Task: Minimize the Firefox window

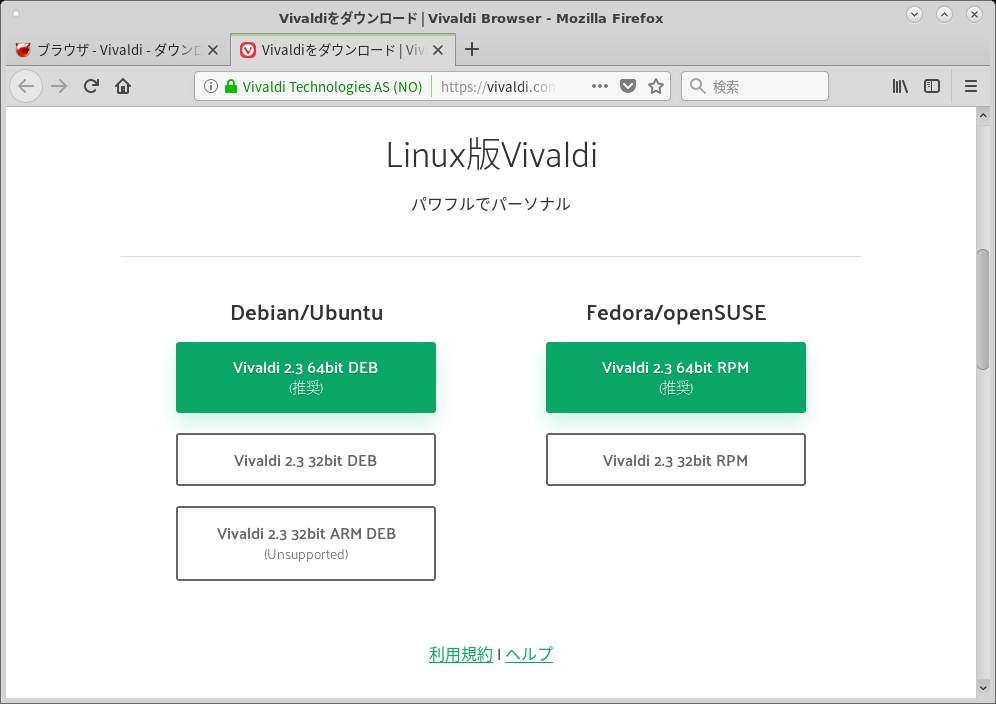Action: 914,14
